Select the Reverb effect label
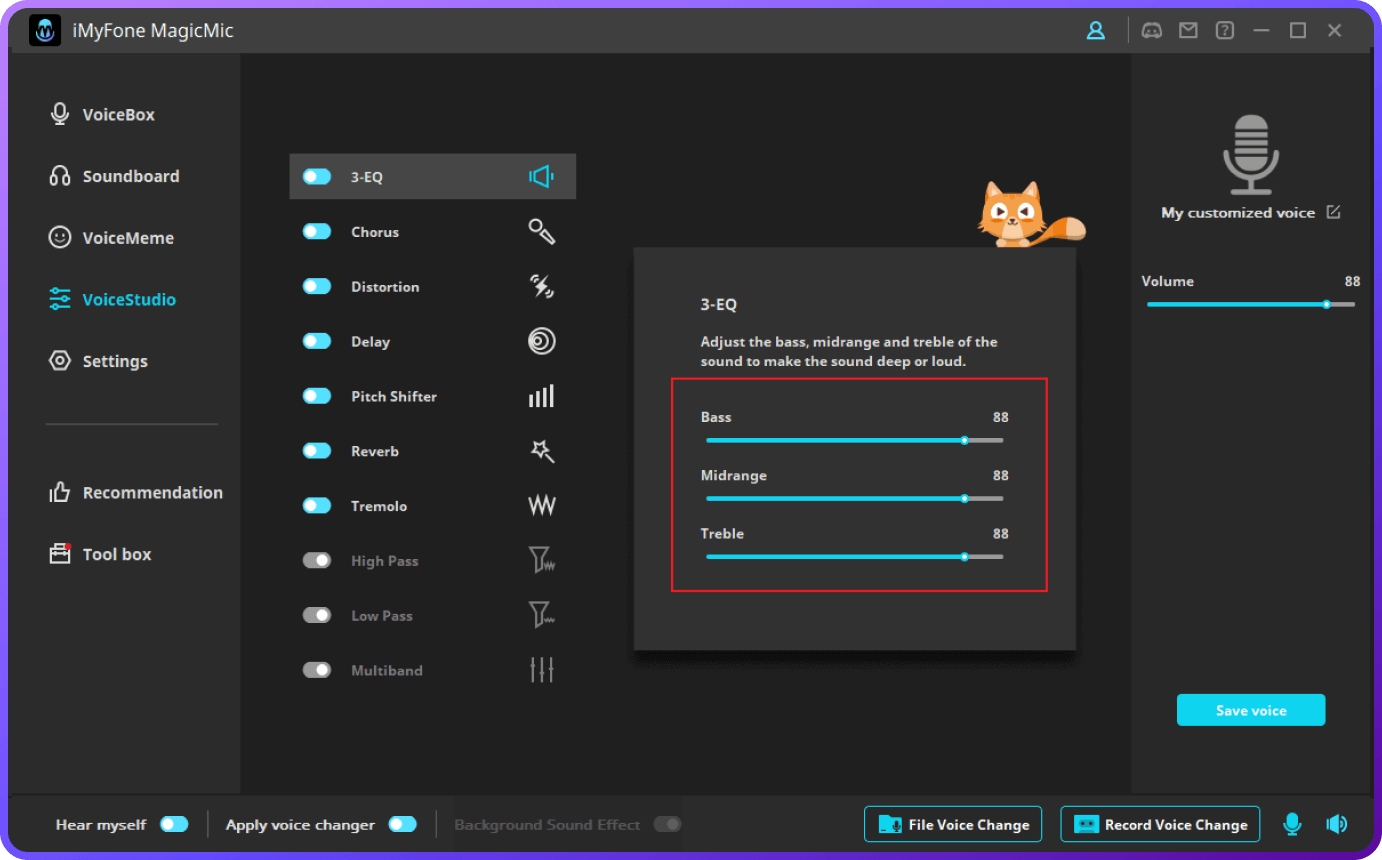 click(x=375, y=451)
